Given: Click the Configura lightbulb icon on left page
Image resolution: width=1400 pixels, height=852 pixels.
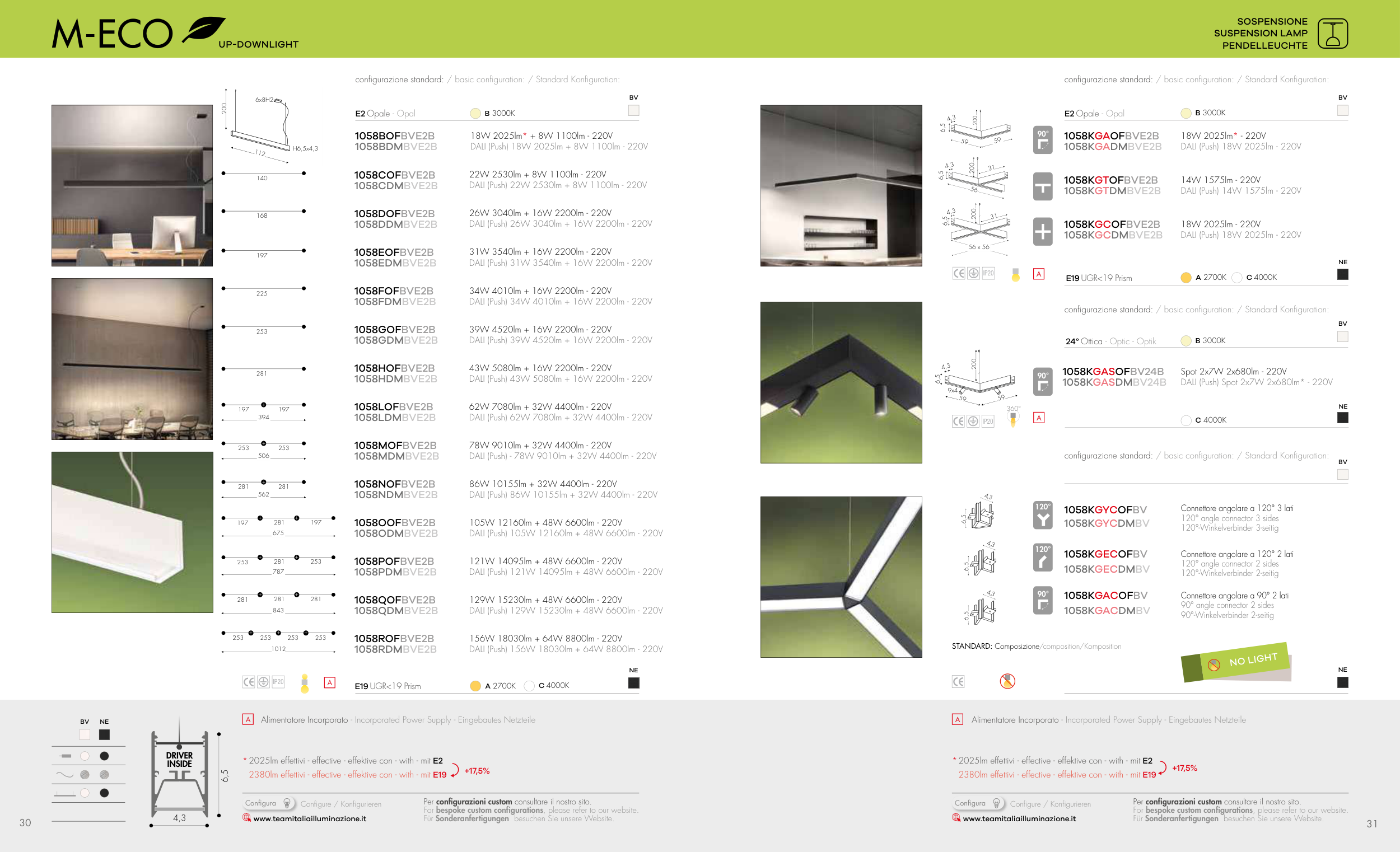Looking at the screenshot, I should [x=287, y=803].
